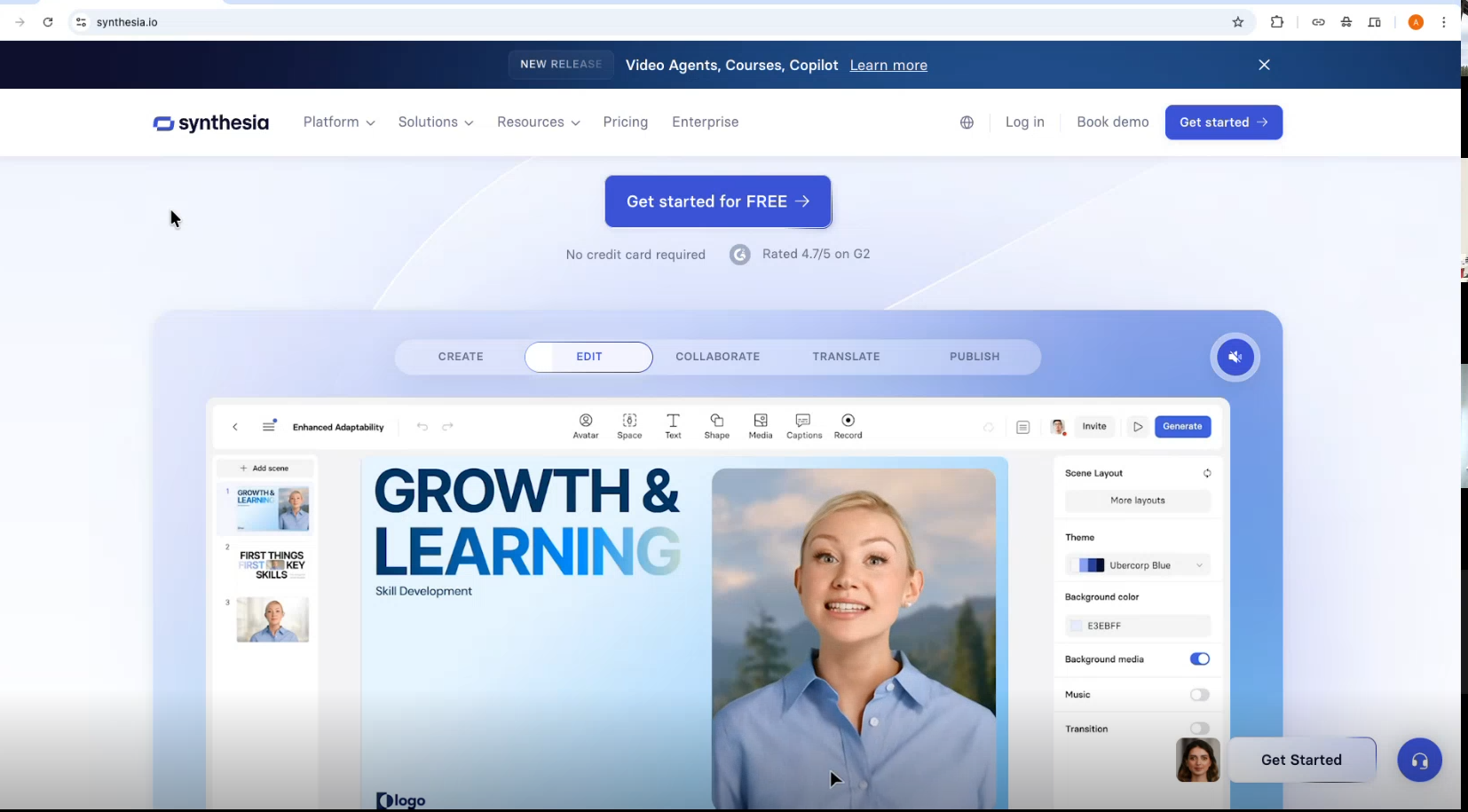Viewport: 1468px width, 812px height.
Task: Disable the Background media toggle
Action: [x=1199, y=659]
